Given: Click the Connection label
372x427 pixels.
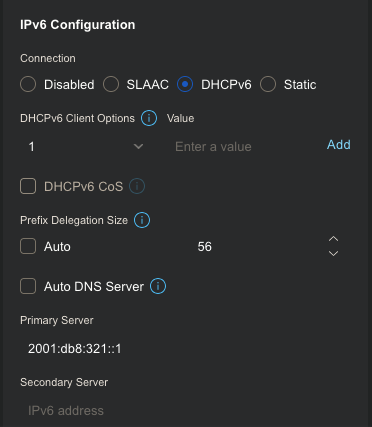Looking at the screenshot, I should pos(48,58).
